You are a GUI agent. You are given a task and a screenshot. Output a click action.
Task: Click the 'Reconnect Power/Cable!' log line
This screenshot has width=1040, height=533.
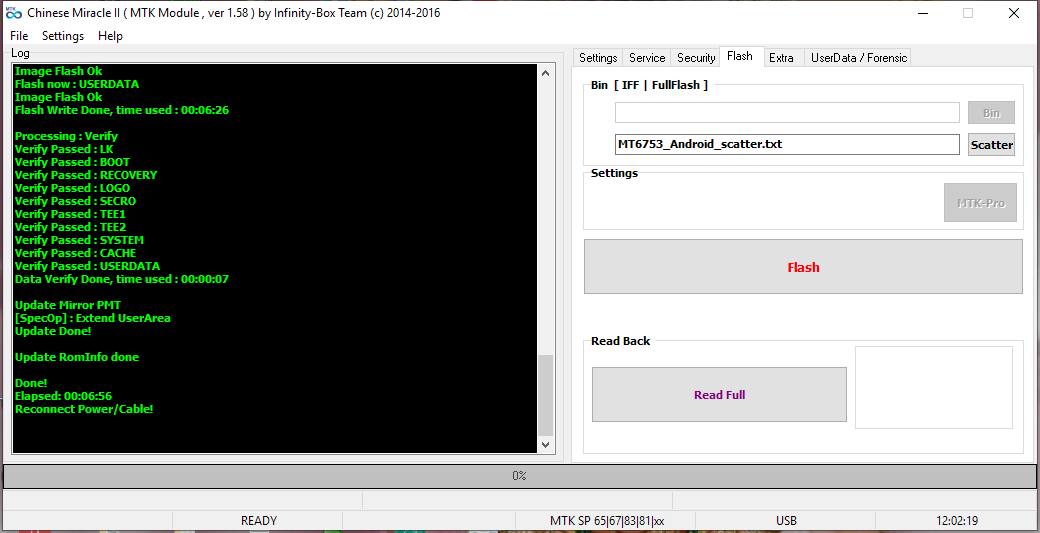click(x=84, y=409)
